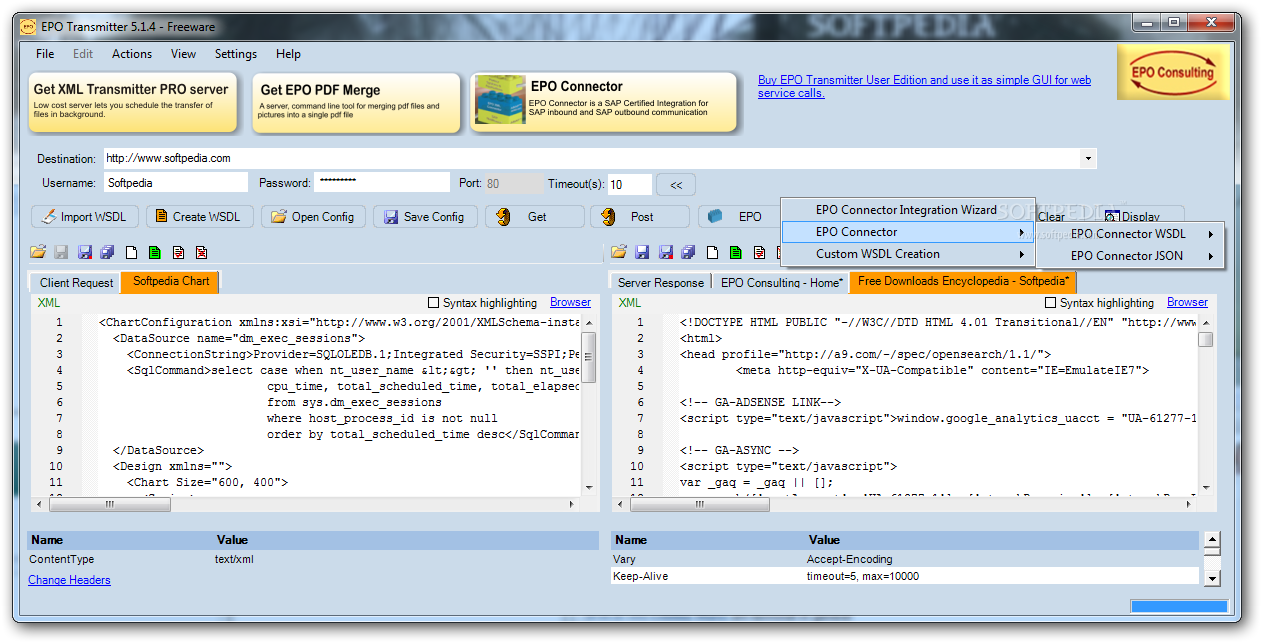Click green document icon in Server Response toolbar

pyautogui.click(x=736, y=252)
